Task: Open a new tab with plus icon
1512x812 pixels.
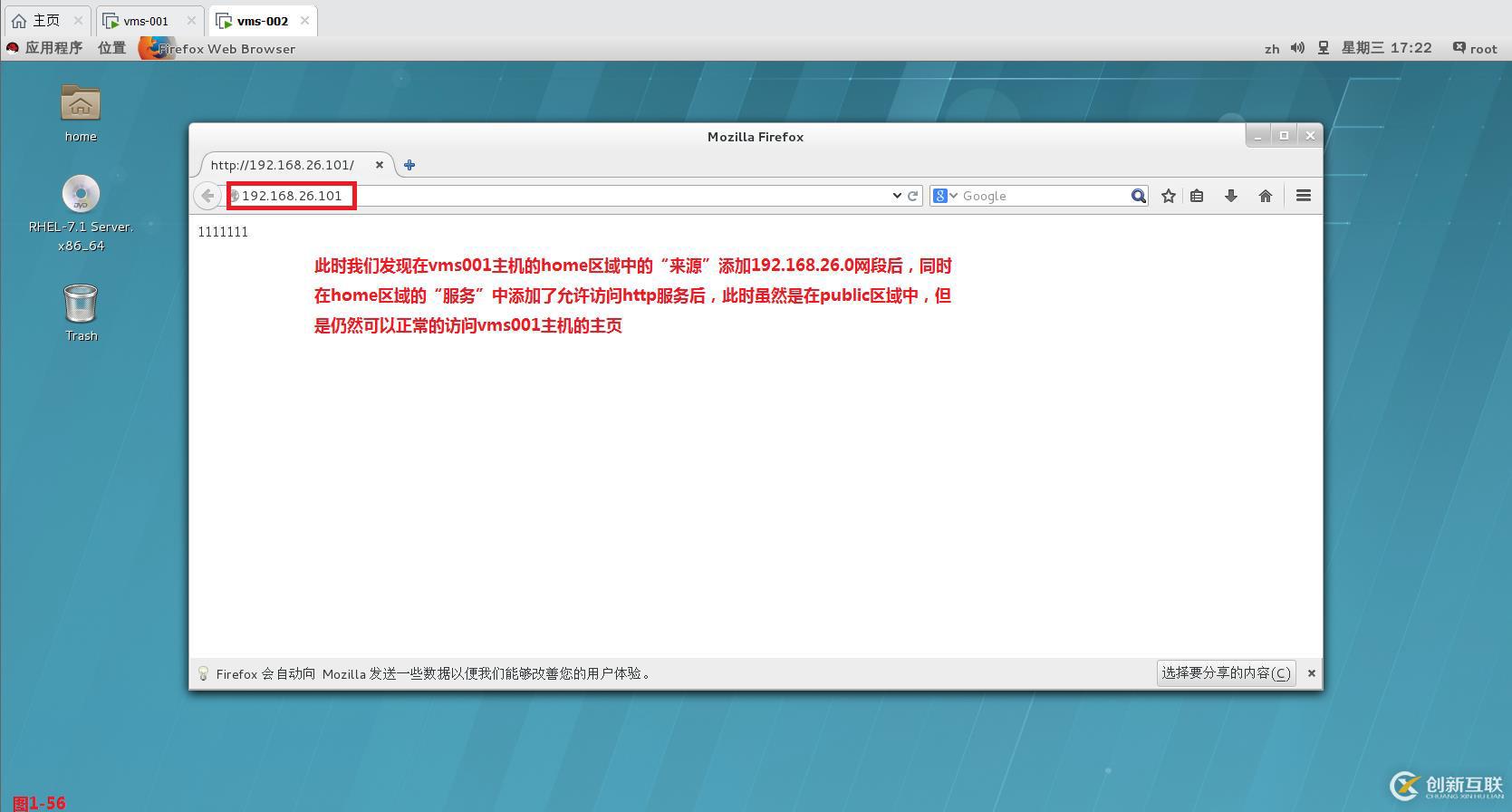Action: click(409, 165)
